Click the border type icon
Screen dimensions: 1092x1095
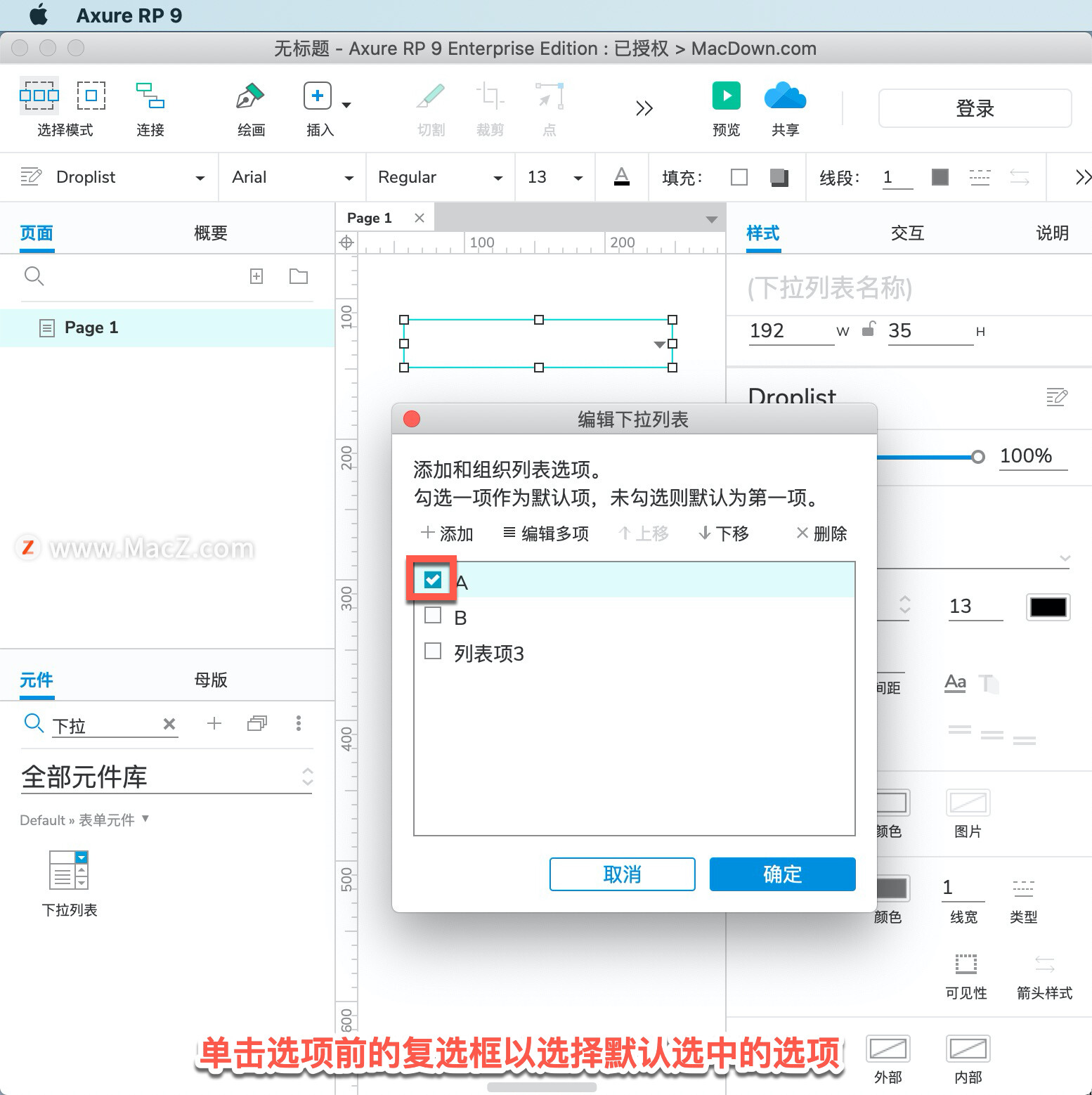pos(1023,888)
